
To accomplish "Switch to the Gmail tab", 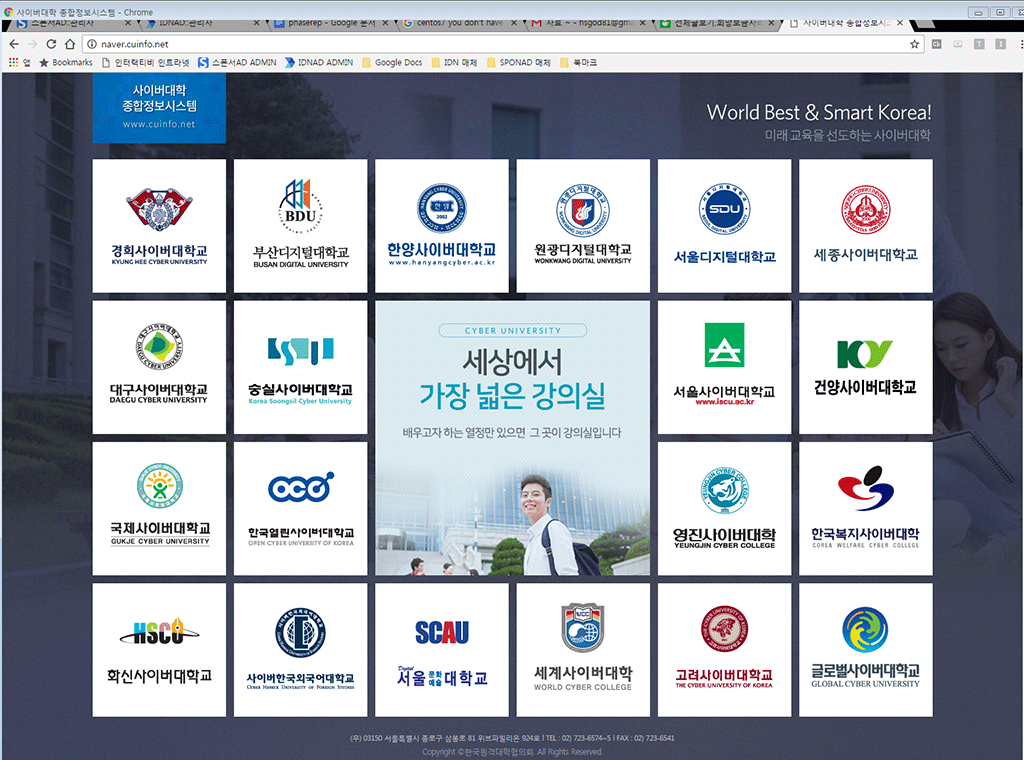I will point(588,24).
